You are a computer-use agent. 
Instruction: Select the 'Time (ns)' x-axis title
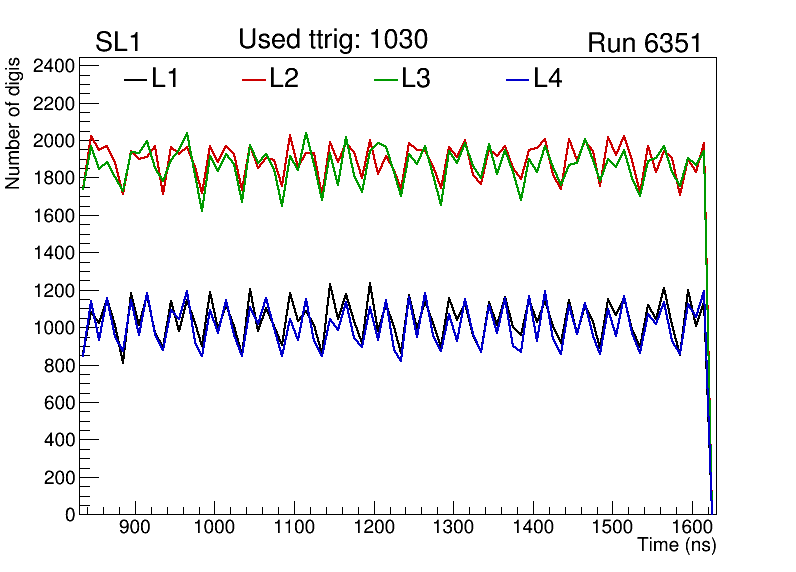point(677,546)
